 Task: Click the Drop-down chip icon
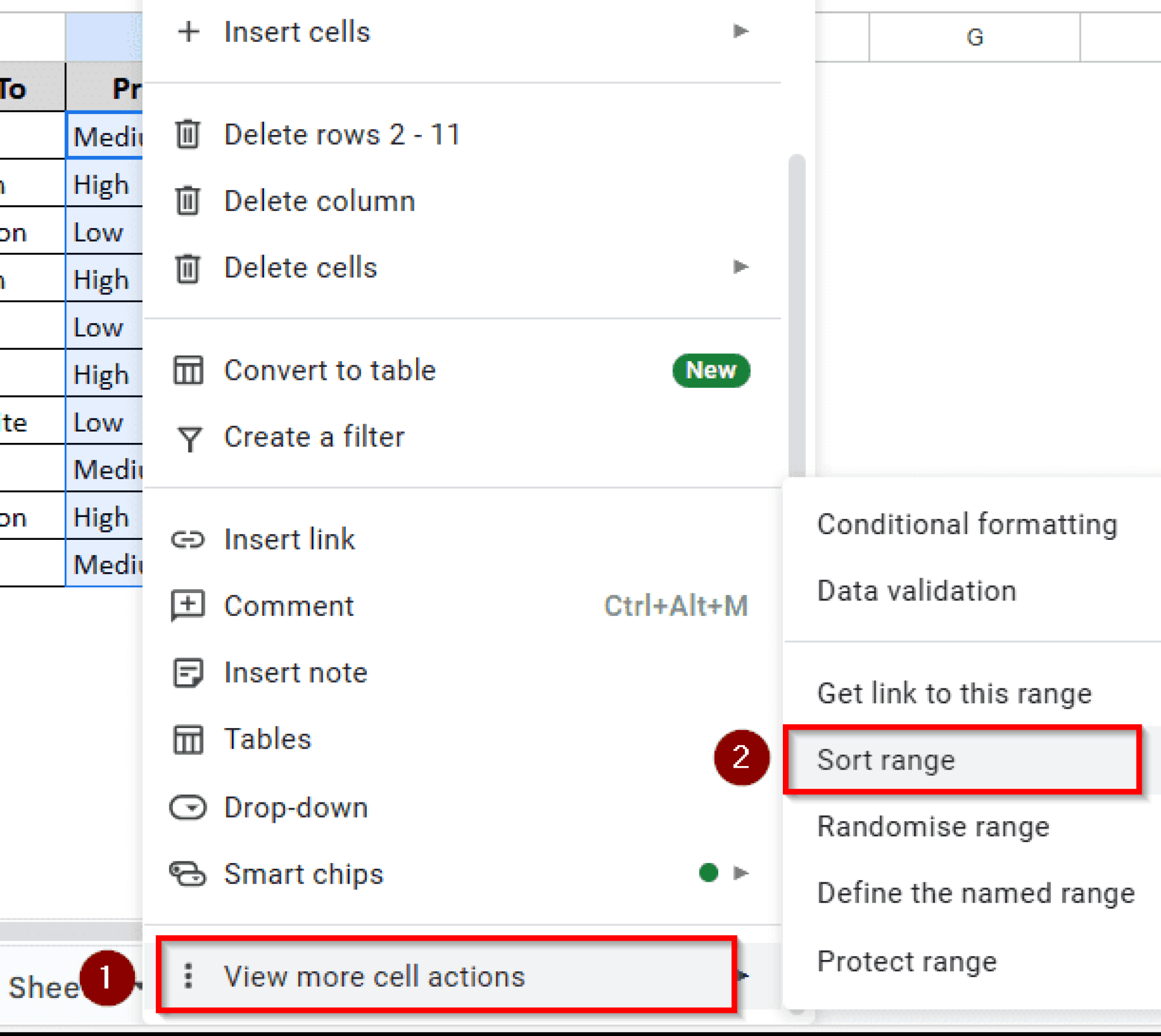[x=188, y=807]
